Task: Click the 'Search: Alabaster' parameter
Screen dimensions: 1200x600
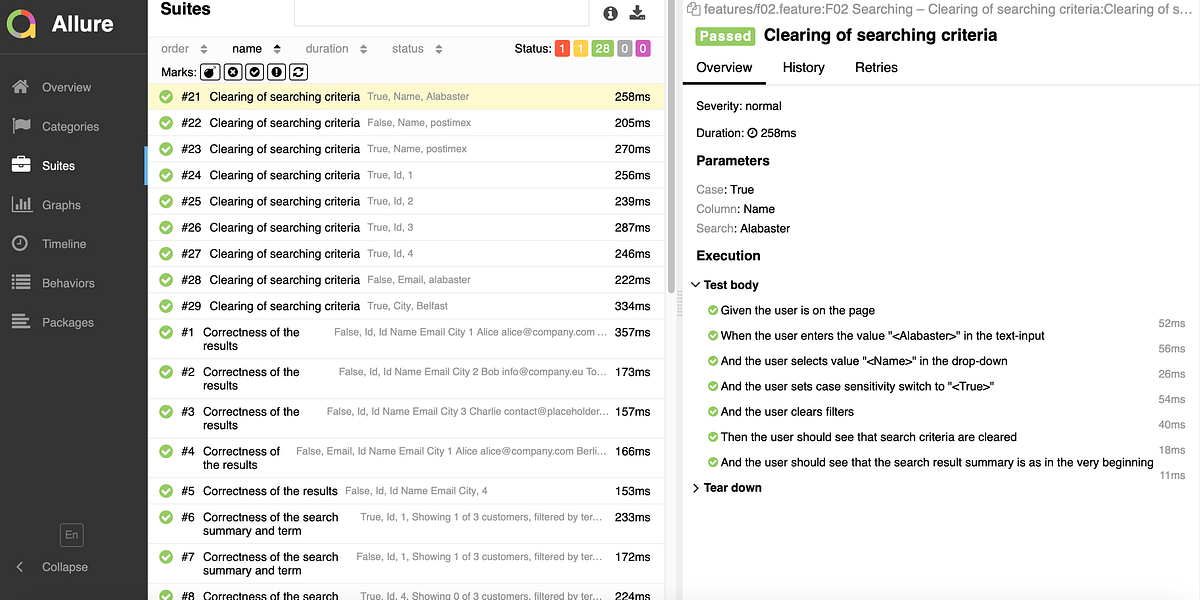Action: pyautogui.click(x=743, y=229)
